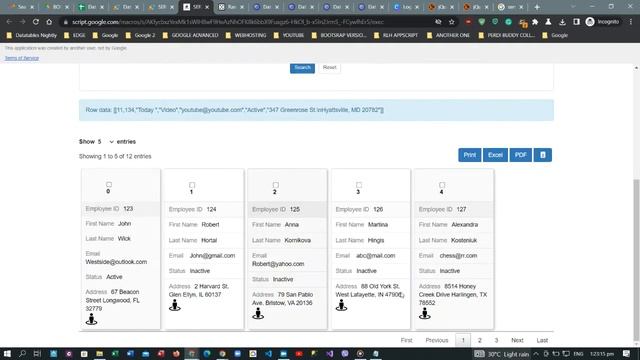Viewport: 640px width, 360px height.
Task: Click the person icon on Robert Hortal's card
Action: (x=175, y=305)
